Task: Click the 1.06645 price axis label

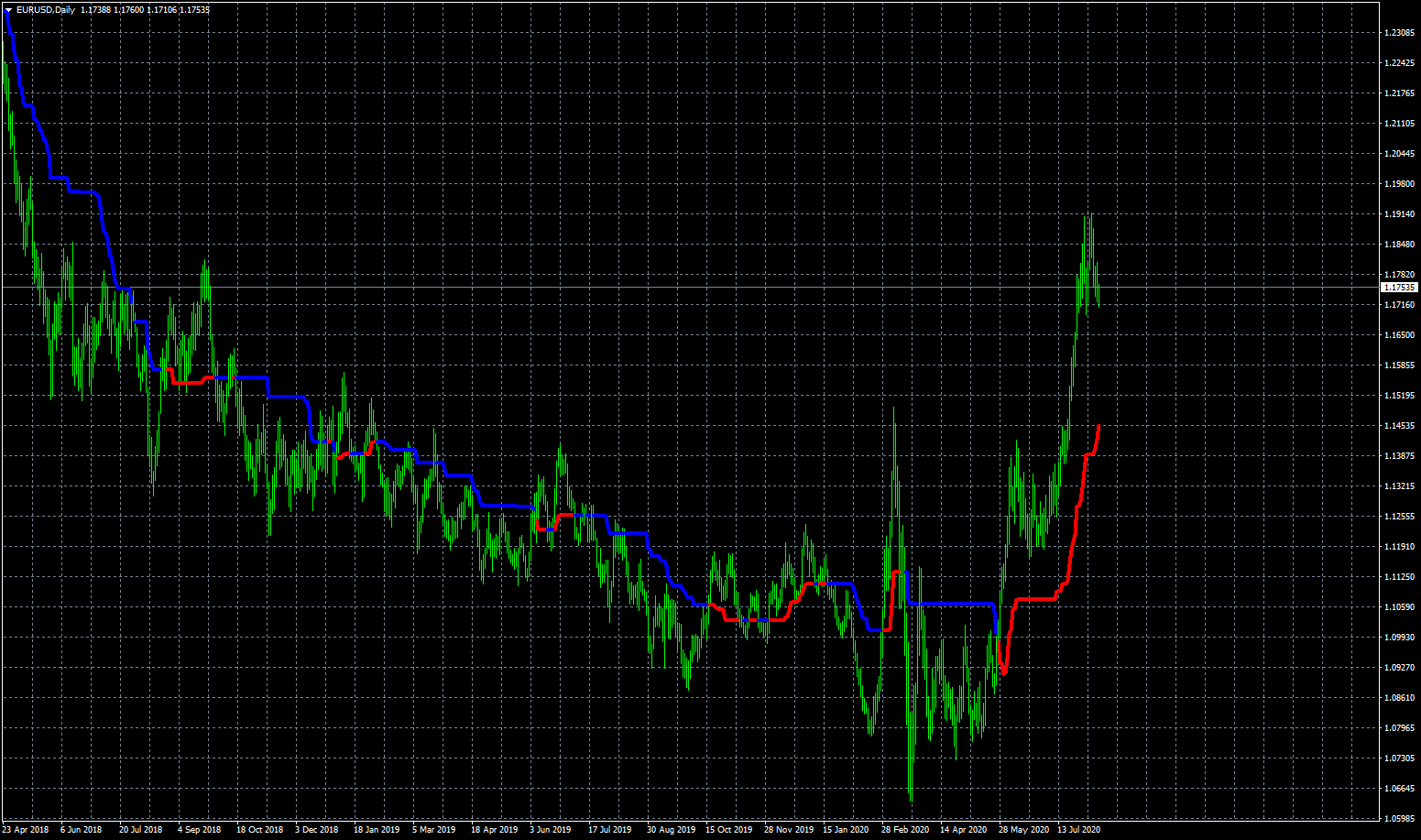Action: click(1399, 789)
